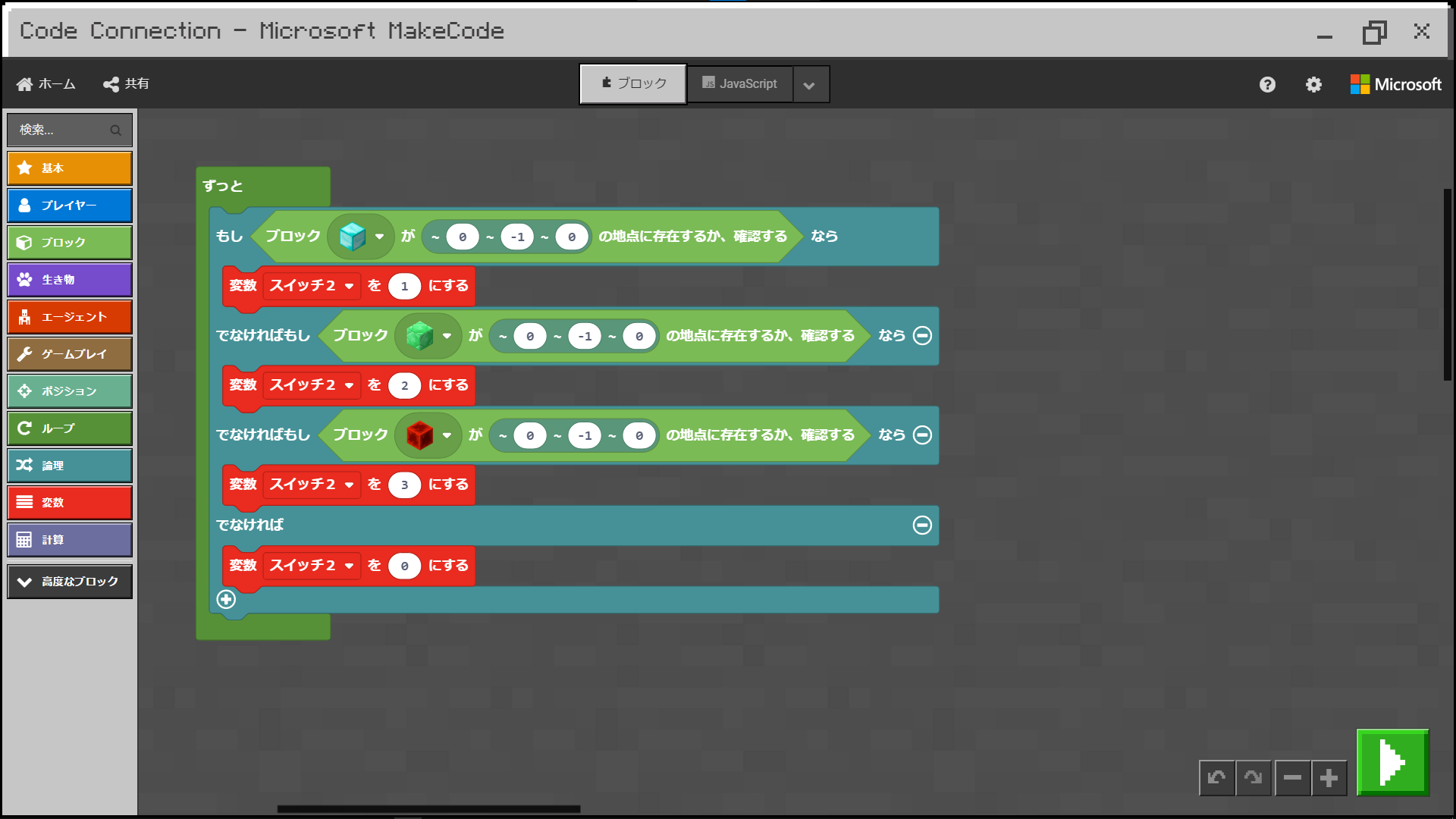
Task: Open the エージェント category
Action: click(x=70, y=316)
